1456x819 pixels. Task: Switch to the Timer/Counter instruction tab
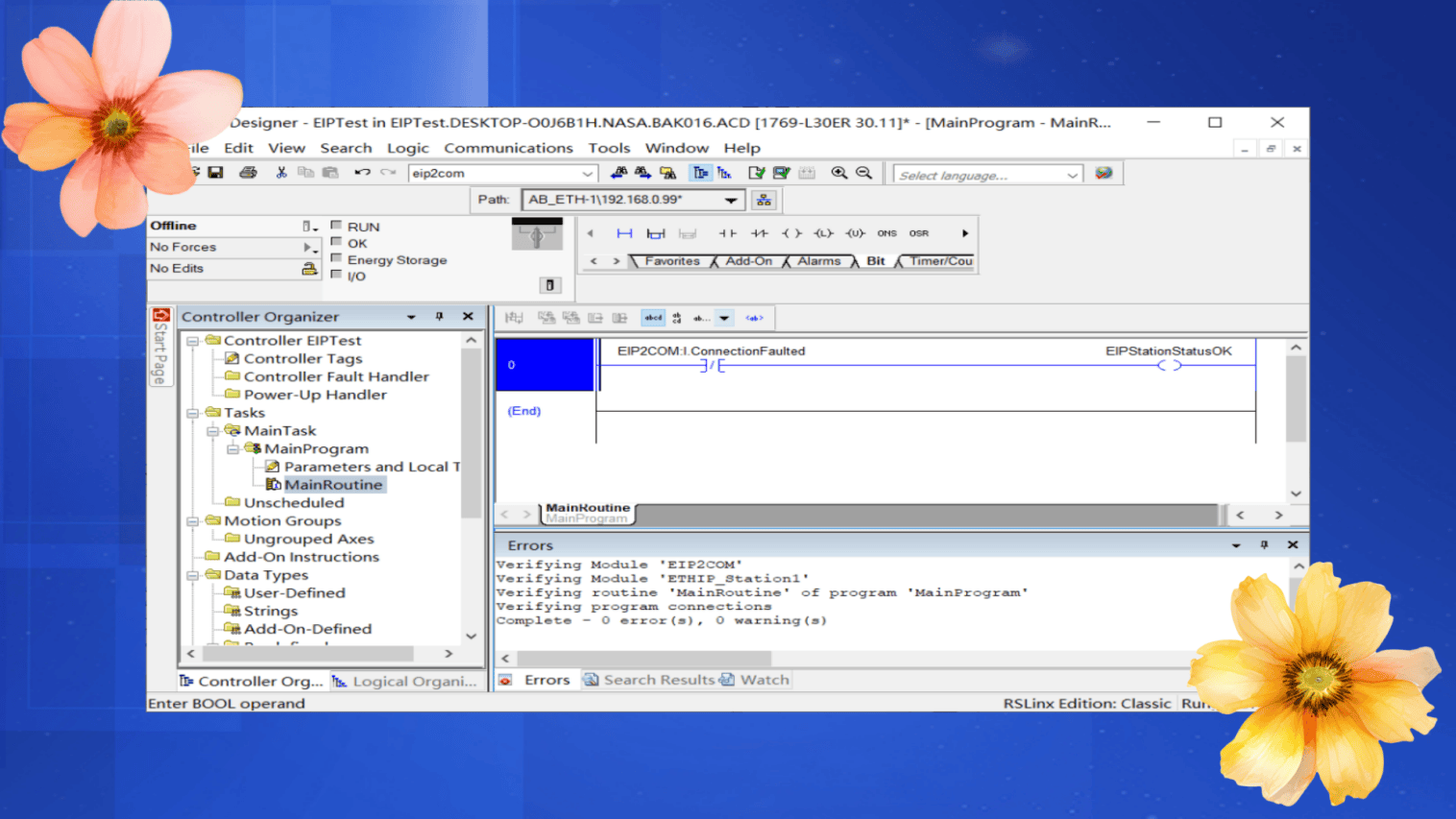pyautogui.click(x=940, y=261)
